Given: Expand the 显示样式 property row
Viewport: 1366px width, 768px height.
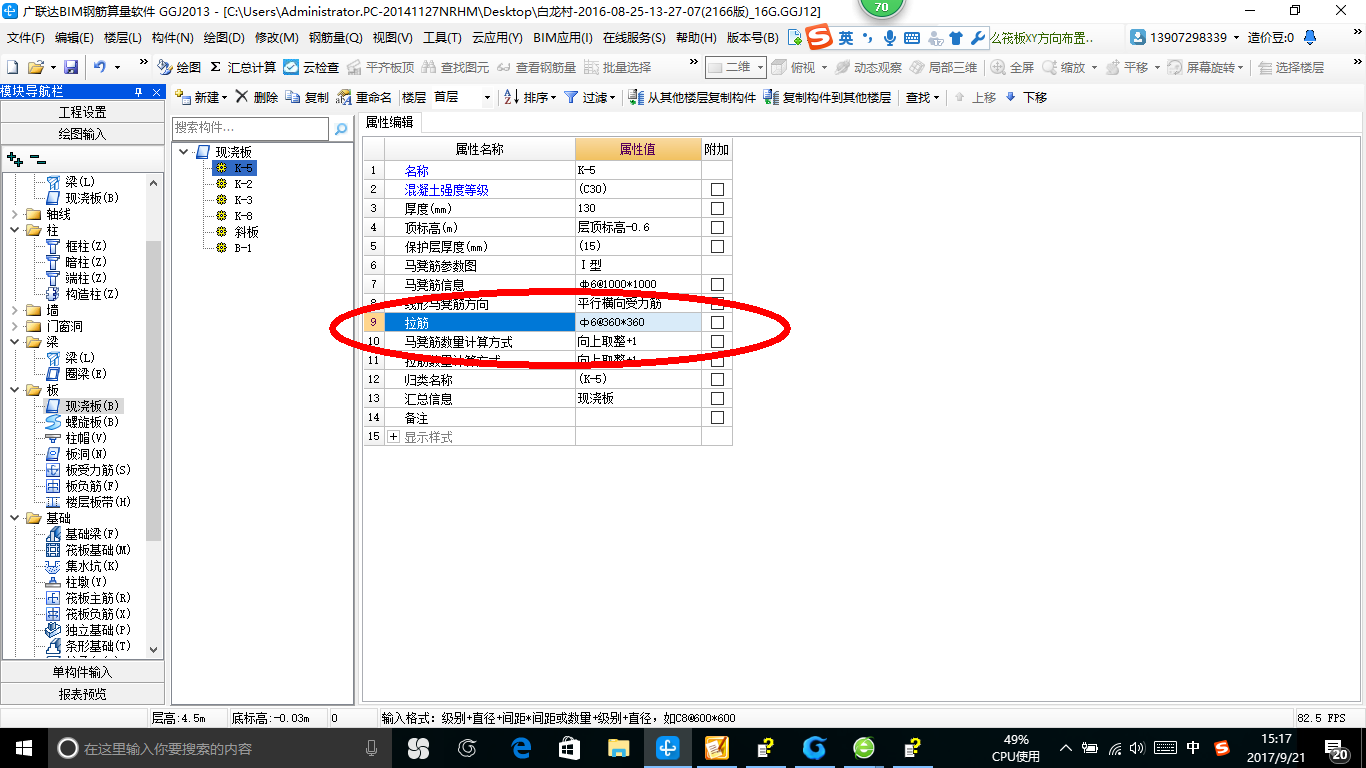Looking at the screenshot, I should (393, 437).
